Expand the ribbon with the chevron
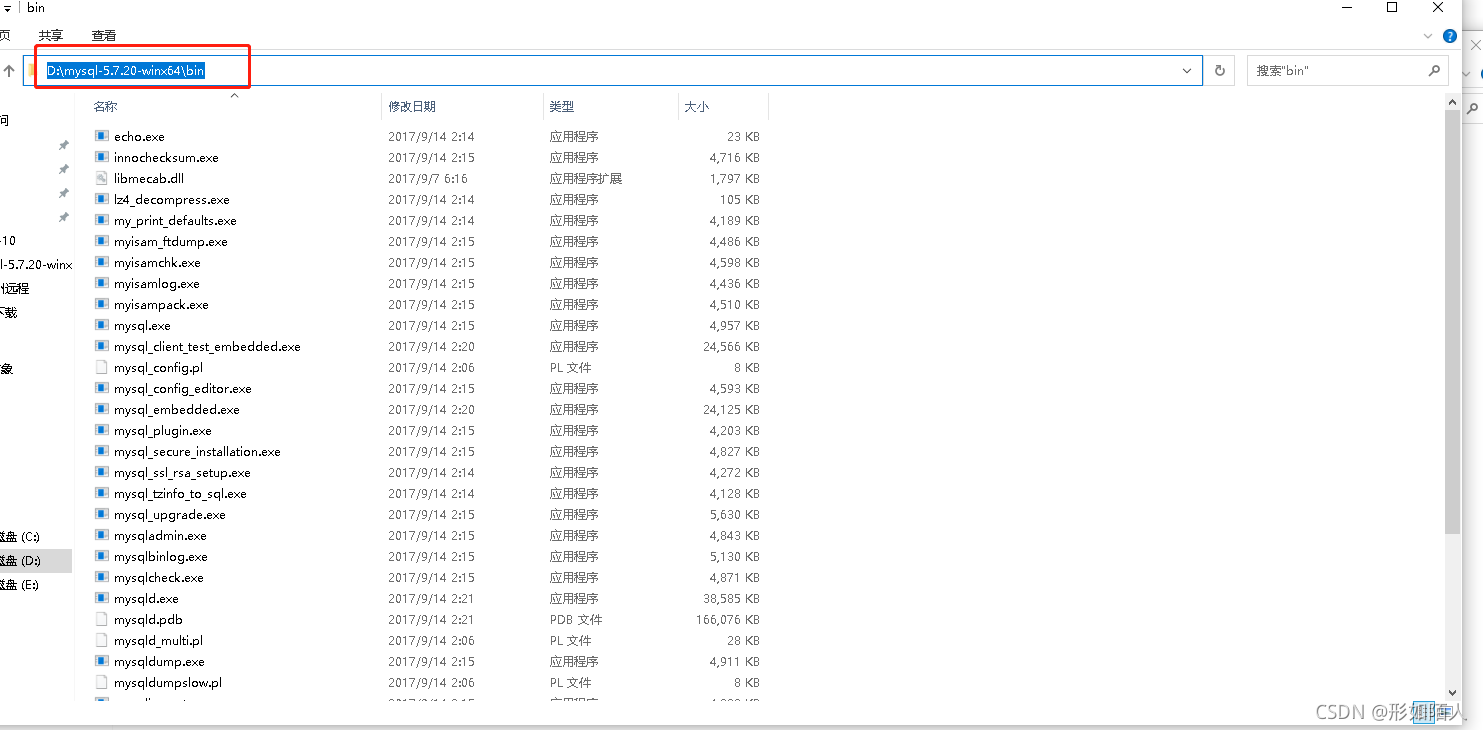Viewport: 1483px width, 730px height. pyautogui.click(x=1428, y=35)
